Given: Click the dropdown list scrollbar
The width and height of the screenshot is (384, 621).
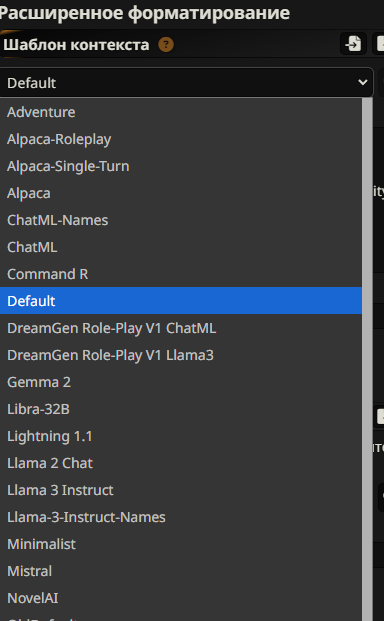Looking at the screenshot, I should [367, 359].
